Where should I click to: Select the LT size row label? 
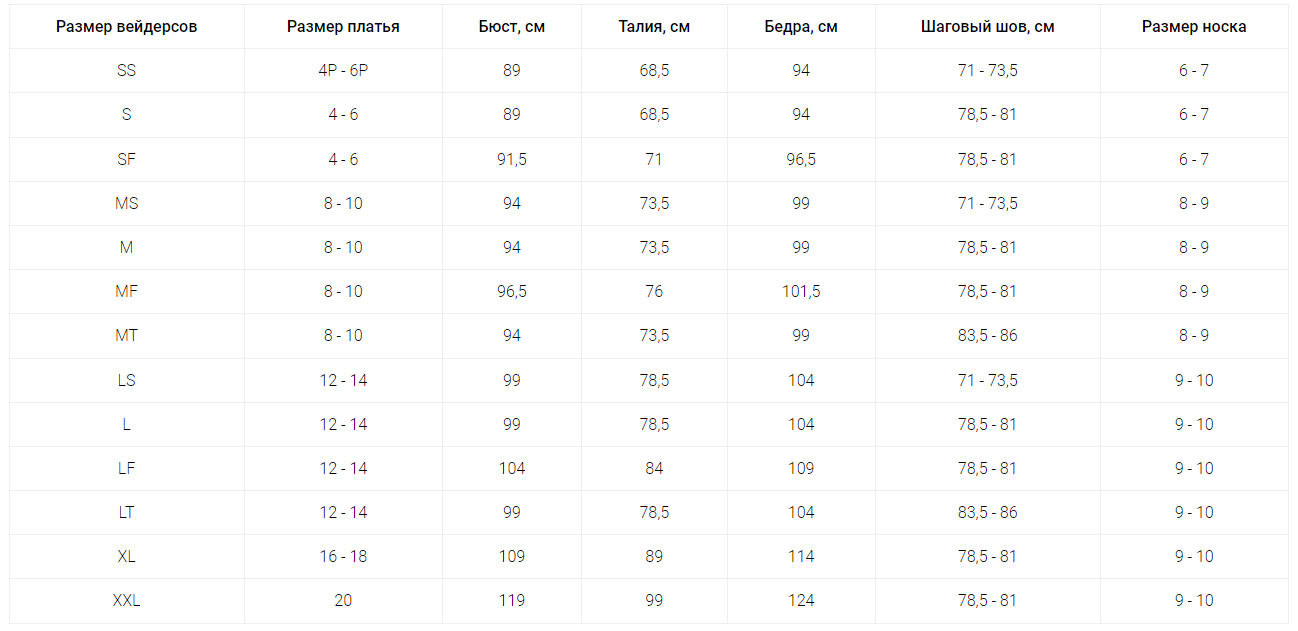tap(126, 513)
